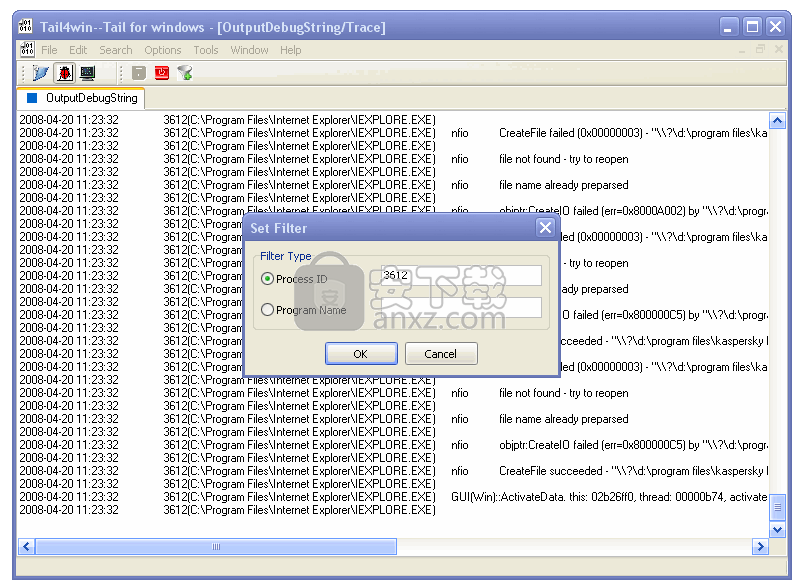Viewport: 805px width, 585px height.
Task: Cancel the Set Filter dialog
Action: 441,354
